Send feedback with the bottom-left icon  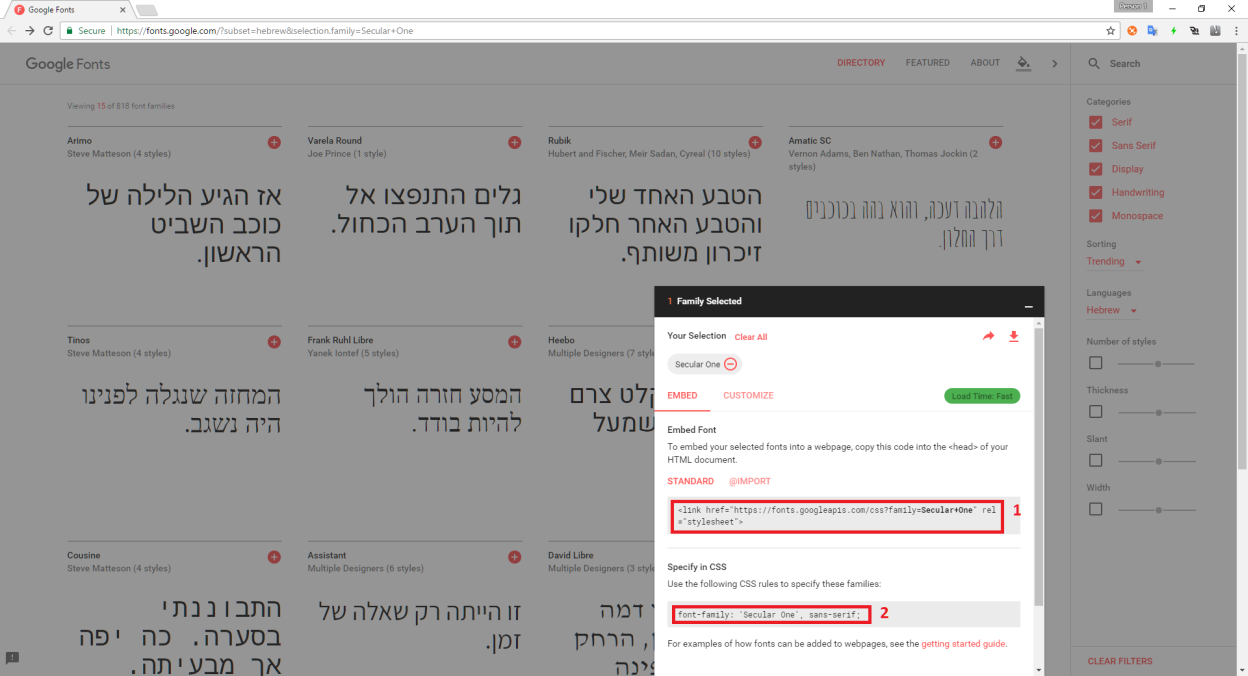(x=12, y=657)
